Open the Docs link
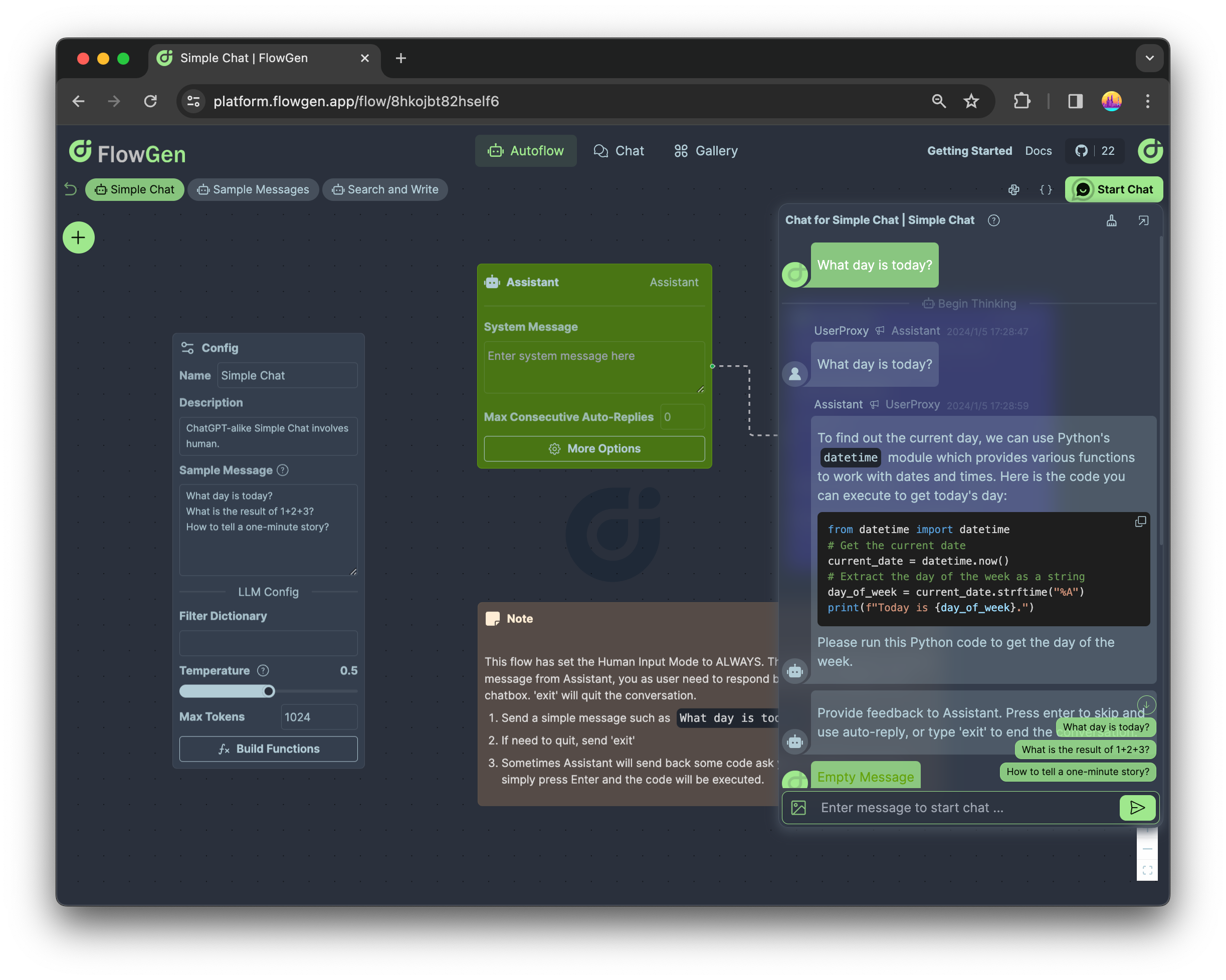 tap(1038, 151)
